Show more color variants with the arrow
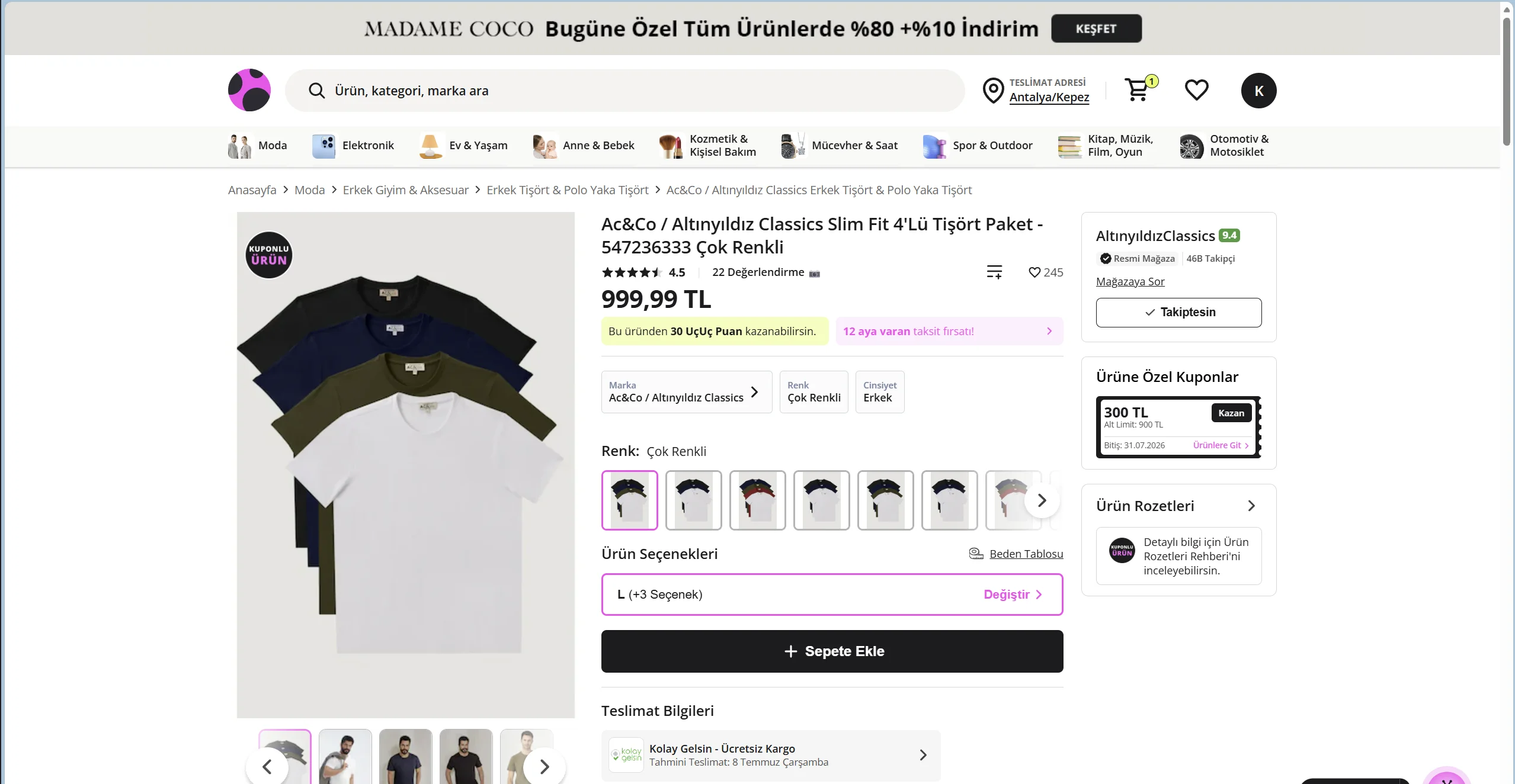Screen dimensions: 1515x784 point(1042,500)
